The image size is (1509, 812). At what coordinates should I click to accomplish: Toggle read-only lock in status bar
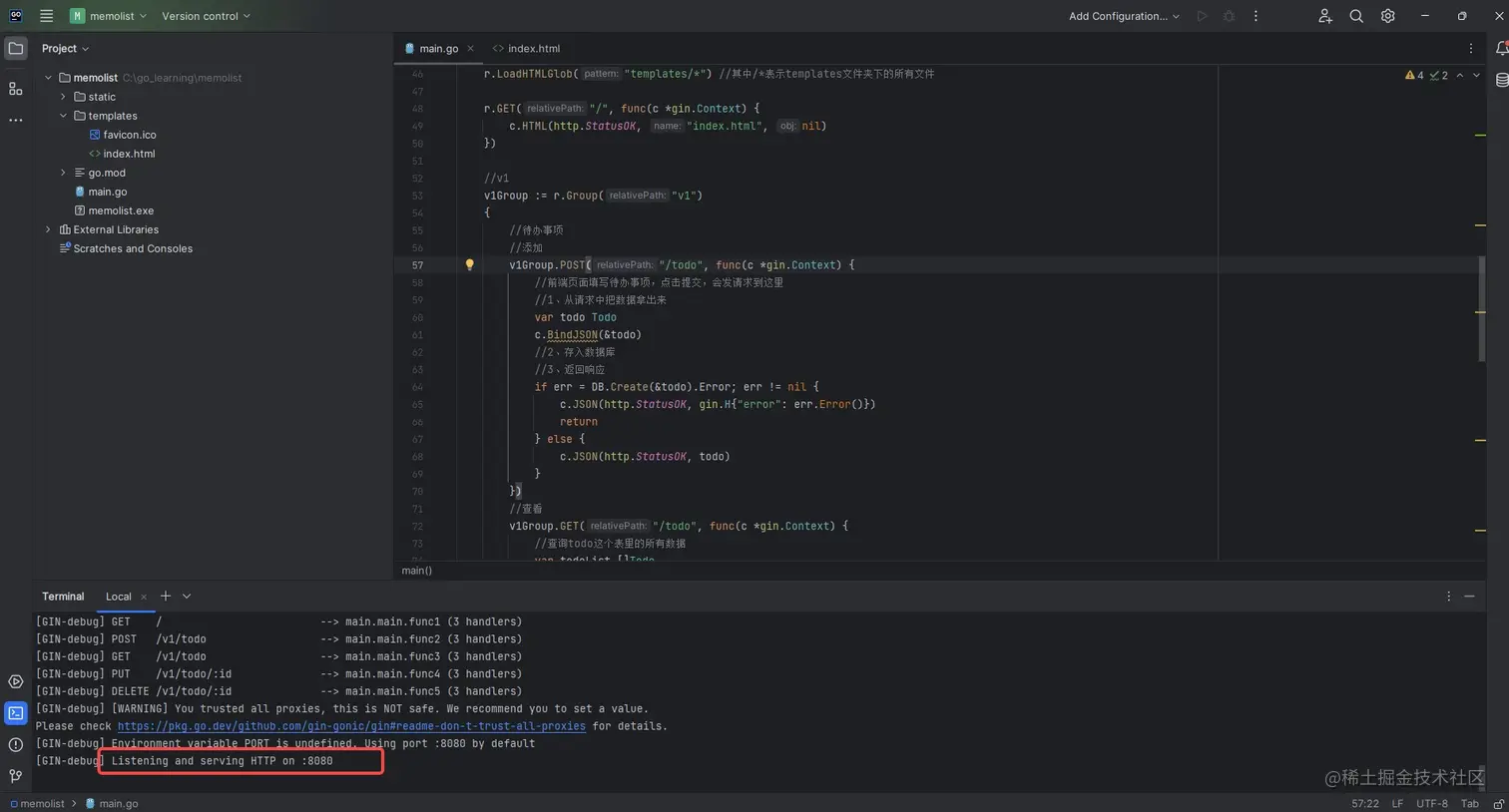pyautogui.click(x=1499, y=803)
